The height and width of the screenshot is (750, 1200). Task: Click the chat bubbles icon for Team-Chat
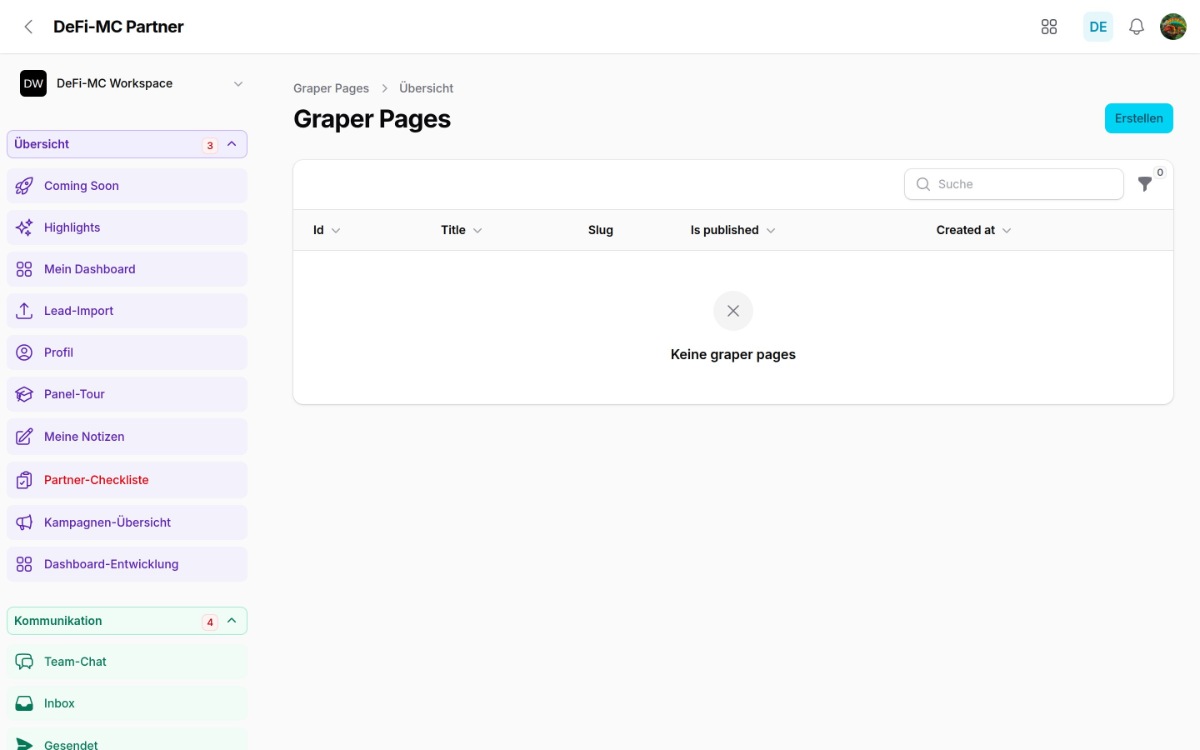click(25, 662)
